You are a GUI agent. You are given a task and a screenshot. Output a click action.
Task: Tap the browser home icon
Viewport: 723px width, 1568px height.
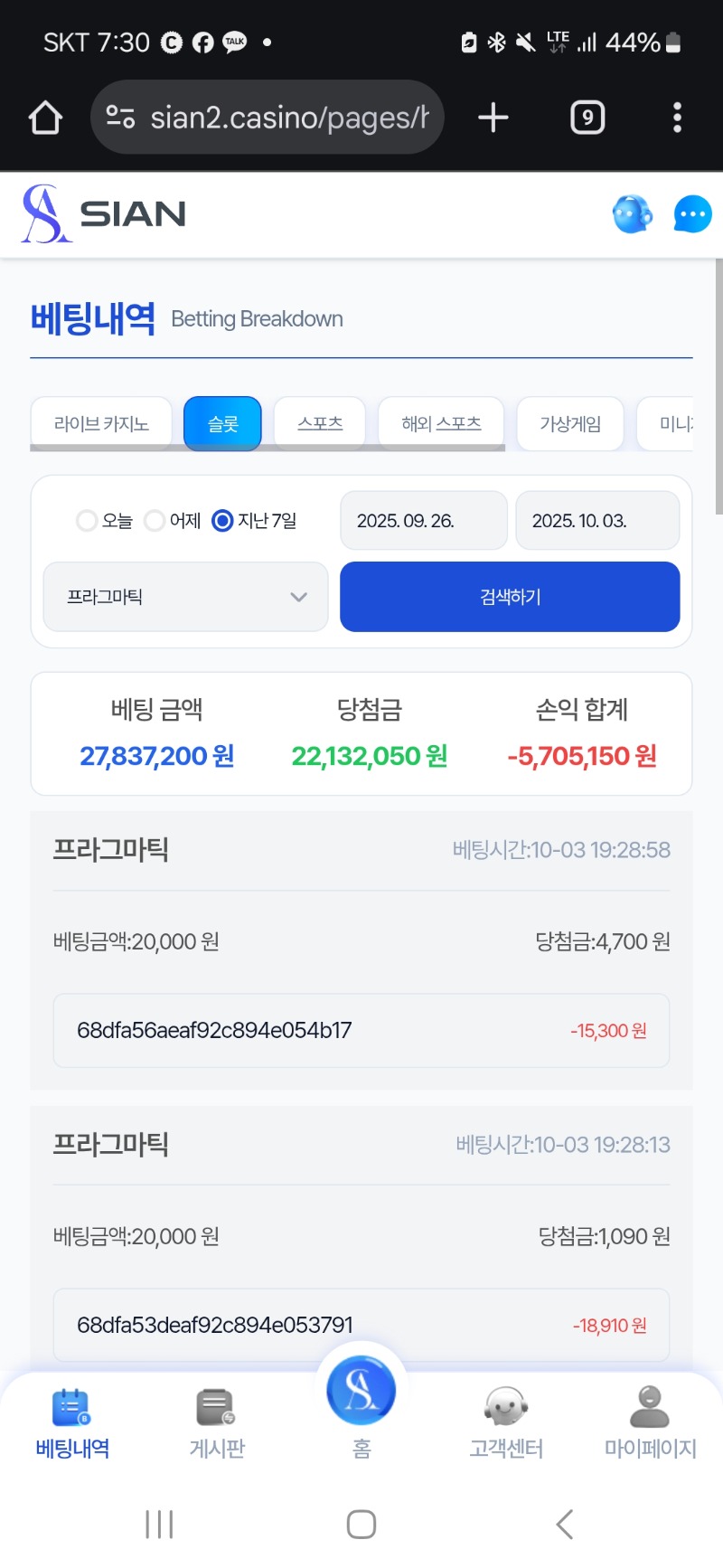45,118
